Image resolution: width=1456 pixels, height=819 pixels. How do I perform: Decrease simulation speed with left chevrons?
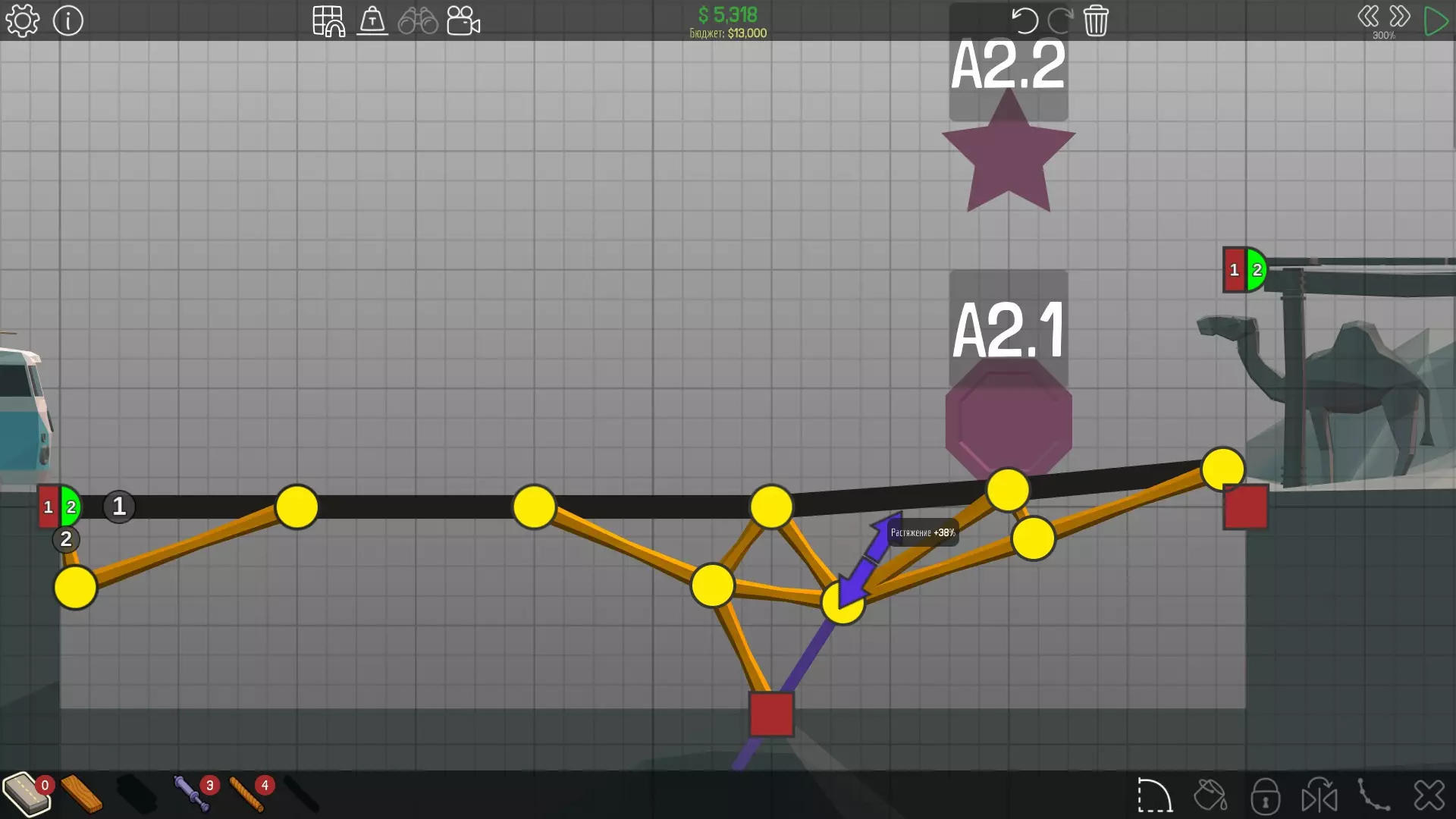click(x=1368, y=16)
